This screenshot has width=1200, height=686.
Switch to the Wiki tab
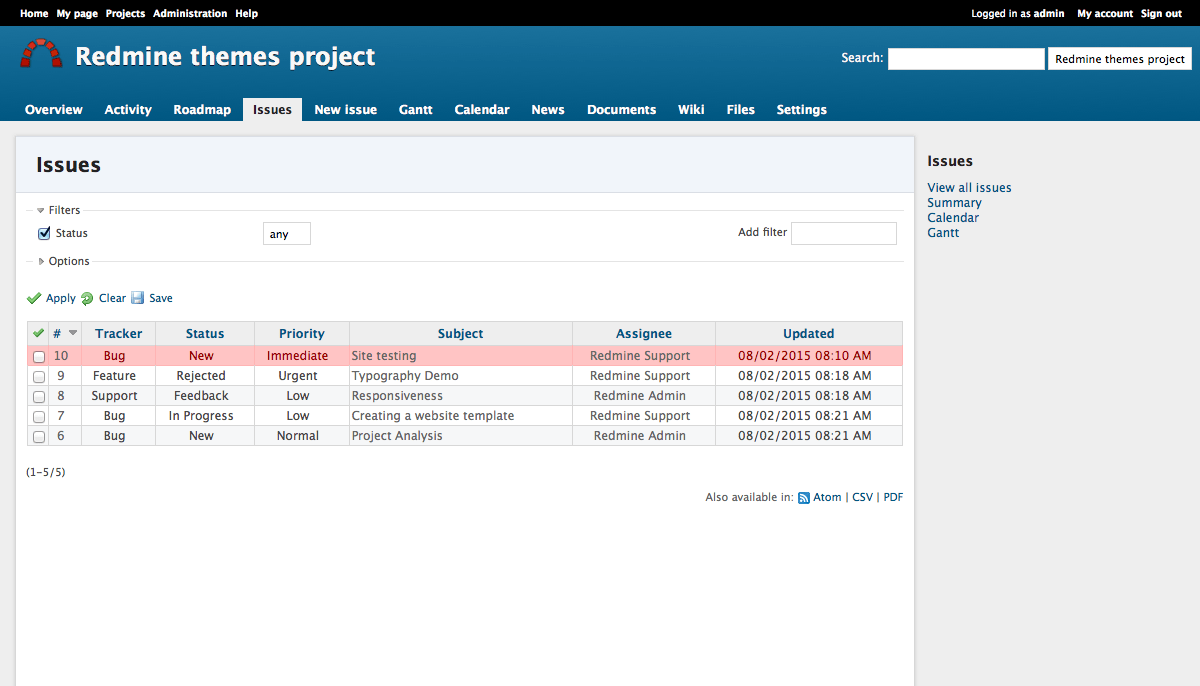(691, 110)
